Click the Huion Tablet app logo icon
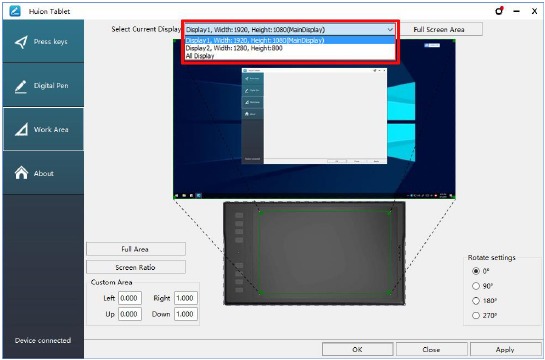This screenshot has height=360, width=545. coord(15,11)
